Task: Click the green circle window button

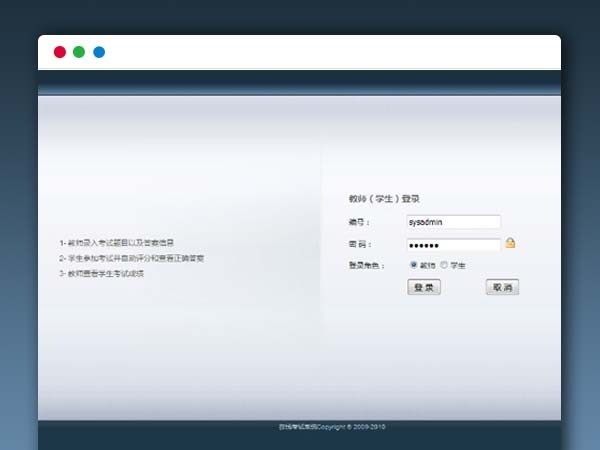Action: [79, 52]
